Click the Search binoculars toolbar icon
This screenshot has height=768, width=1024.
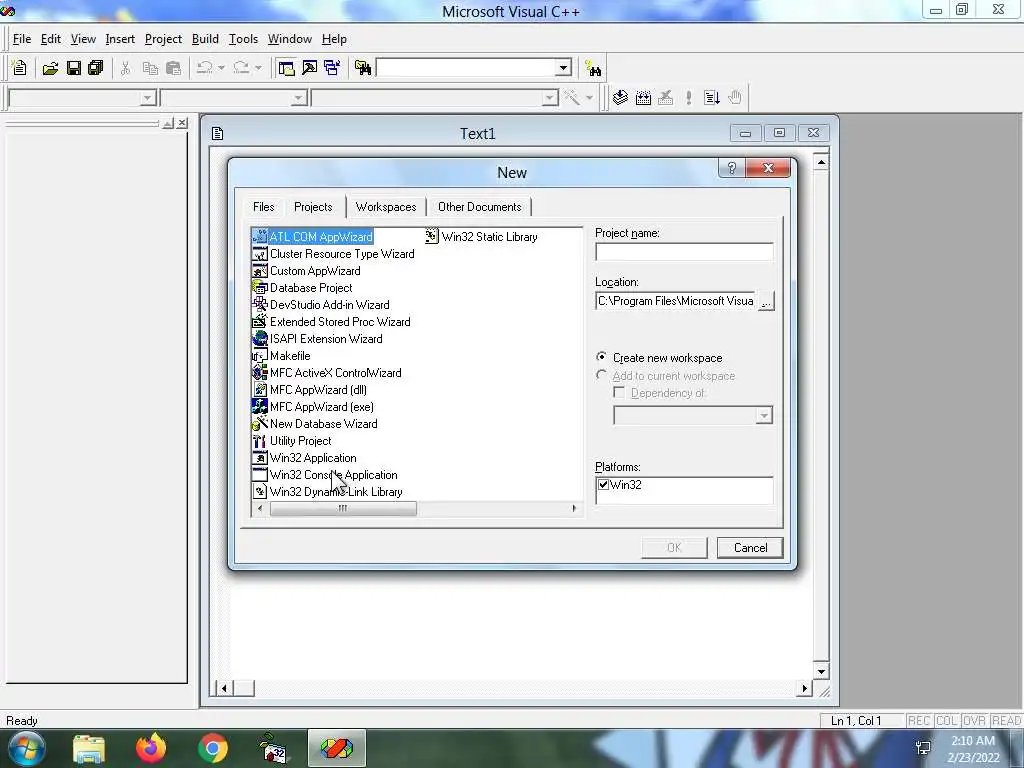(593, 67)
